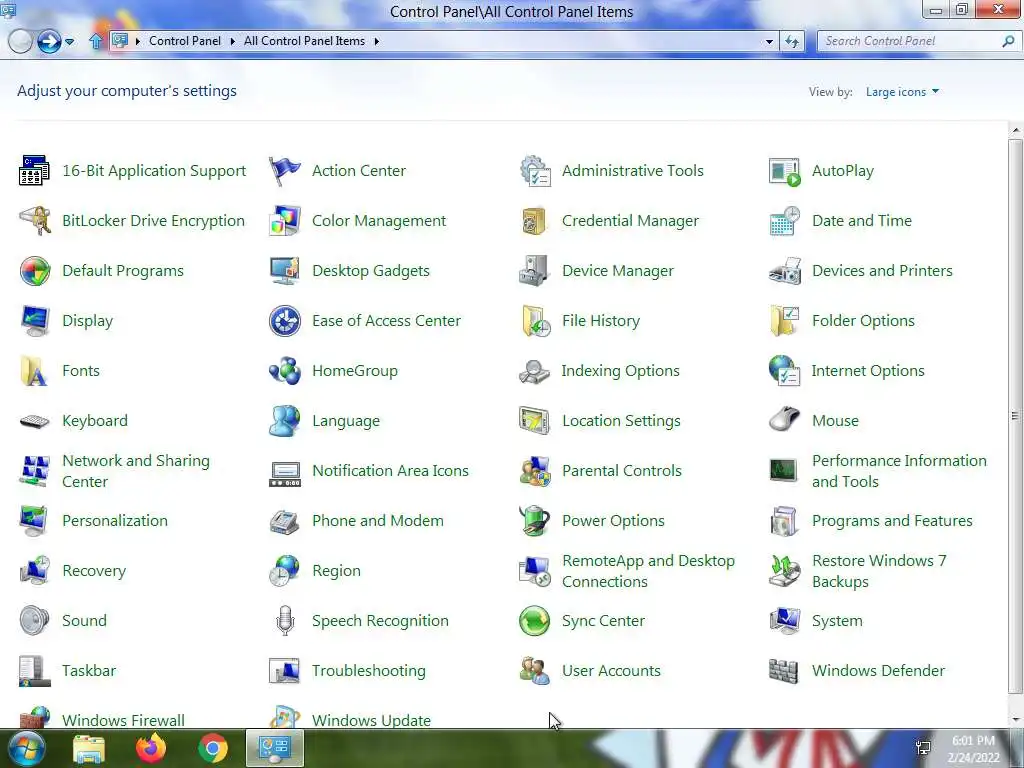This screenshot has height=768, width=1024.
Task: Open the recent pages dropdown beside Forward
Action: (69, 42)
